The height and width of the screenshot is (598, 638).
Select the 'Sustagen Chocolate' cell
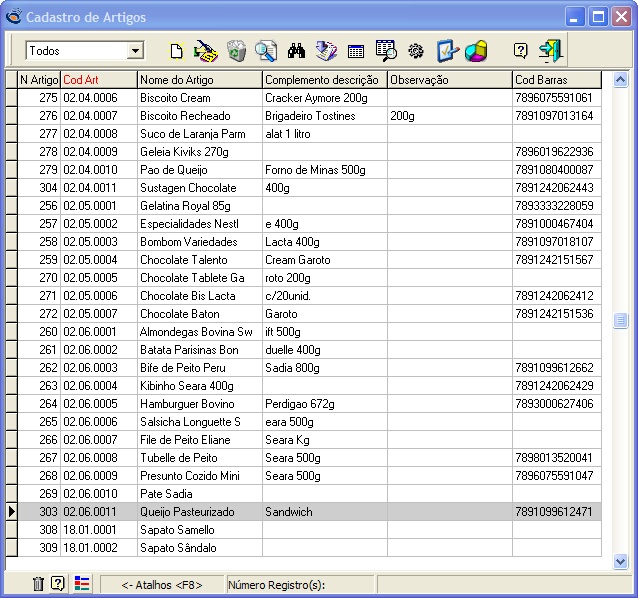(x=200, y=188)
